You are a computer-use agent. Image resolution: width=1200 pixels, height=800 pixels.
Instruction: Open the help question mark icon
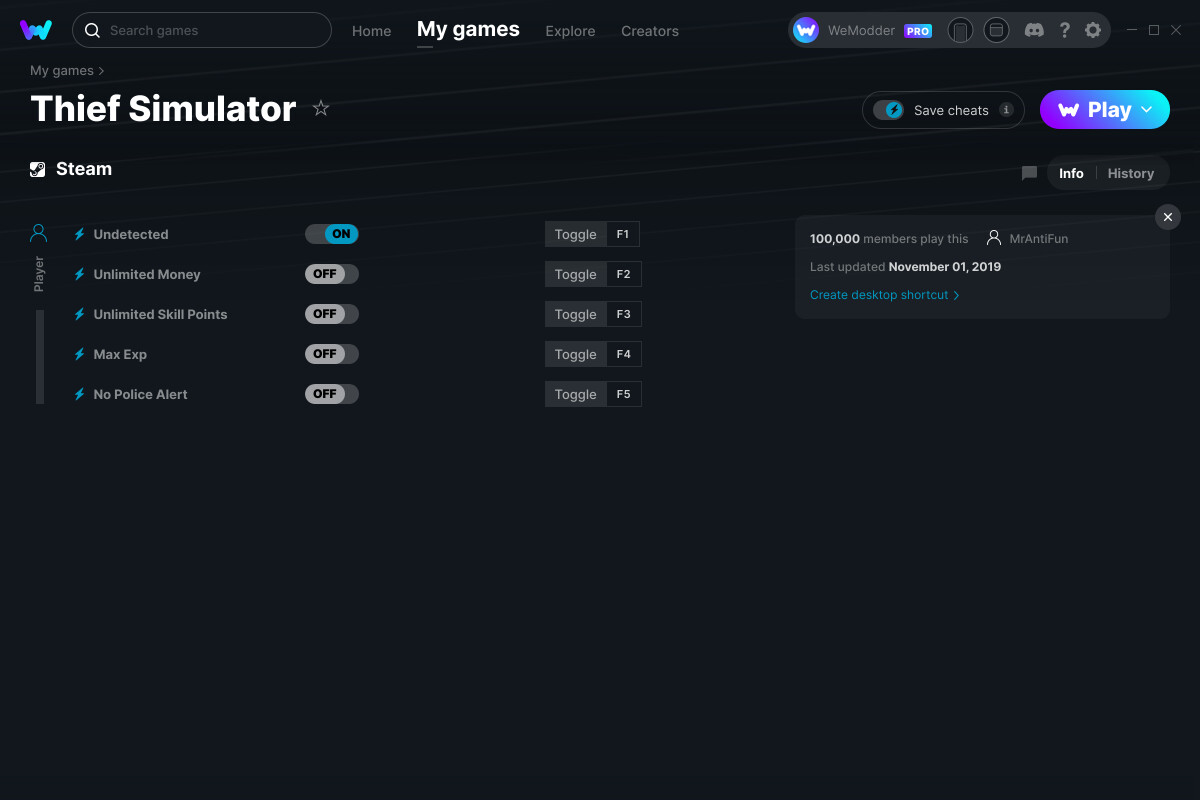(x=1064, y=30)
